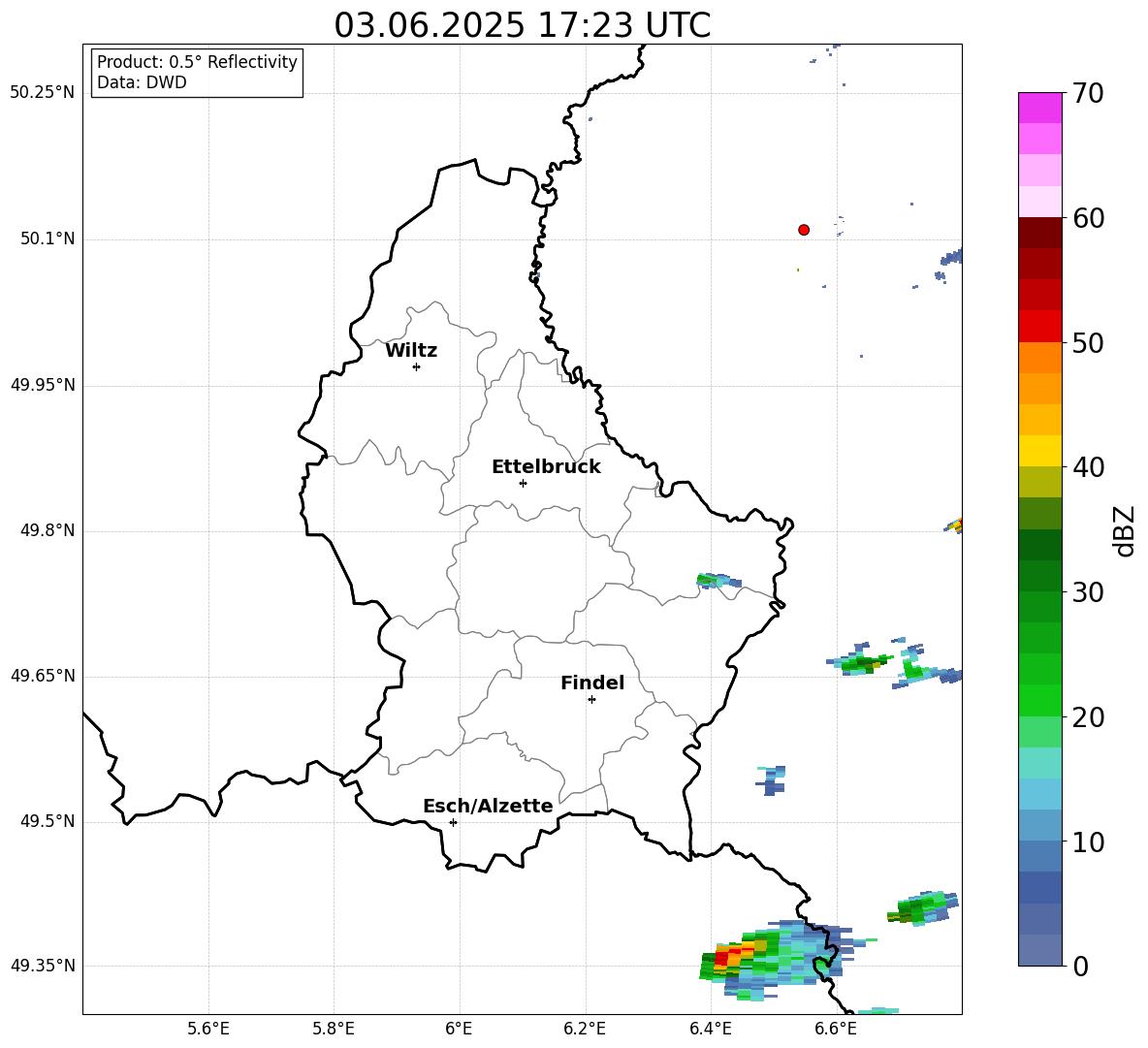Viewport: 1148px width, 1048px height.
Task: Click the colorbar tick label 0
Action: coord(1080,967)
